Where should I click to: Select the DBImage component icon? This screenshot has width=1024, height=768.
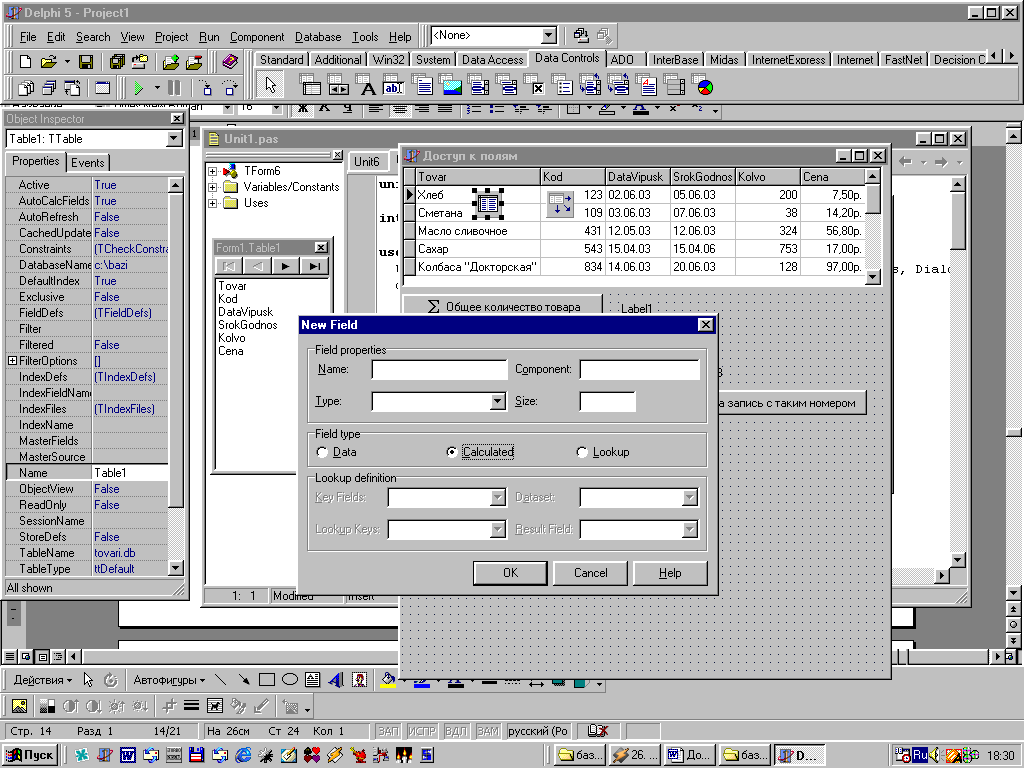tap(451, 85)
